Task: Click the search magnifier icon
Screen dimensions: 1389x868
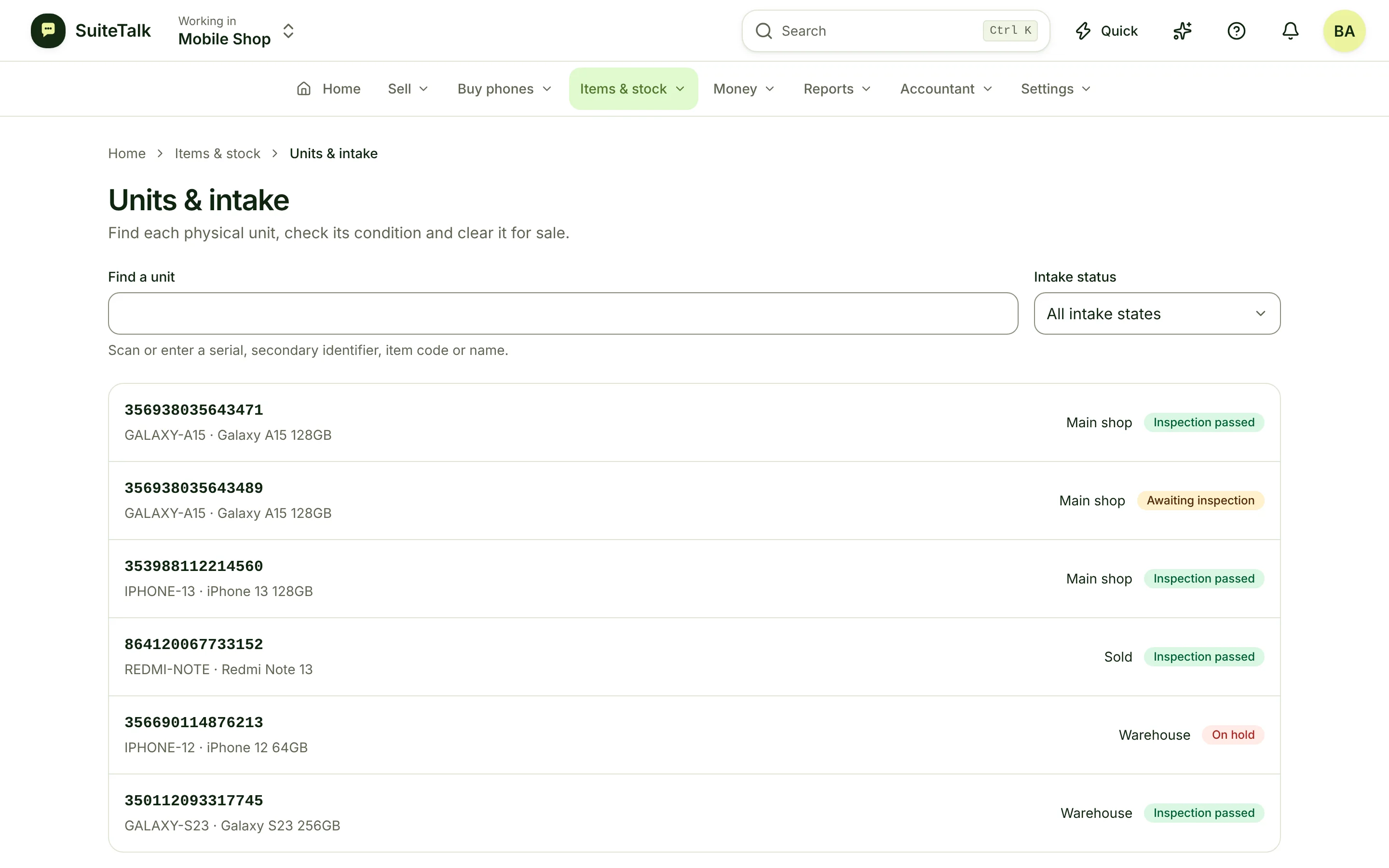Action: (x=763, y=31)
